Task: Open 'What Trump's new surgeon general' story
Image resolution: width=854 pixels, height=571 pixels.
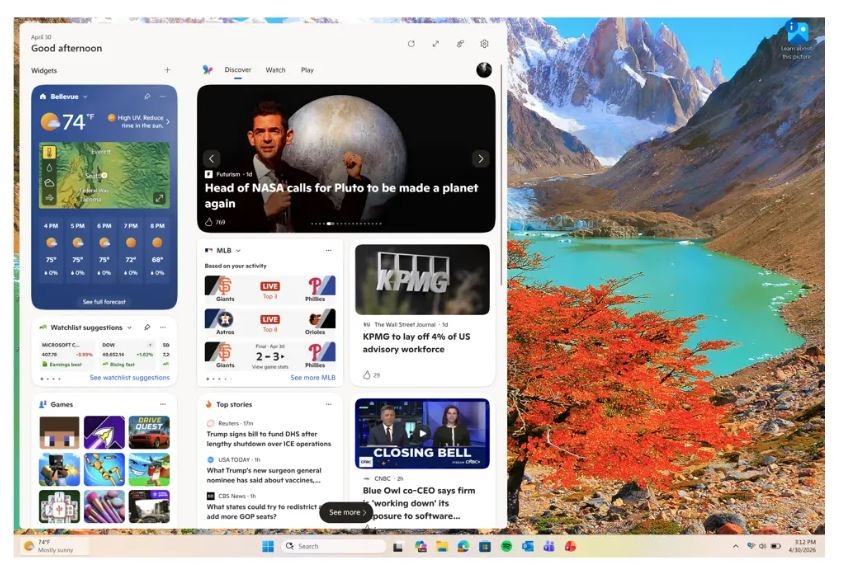Action: 264,475
